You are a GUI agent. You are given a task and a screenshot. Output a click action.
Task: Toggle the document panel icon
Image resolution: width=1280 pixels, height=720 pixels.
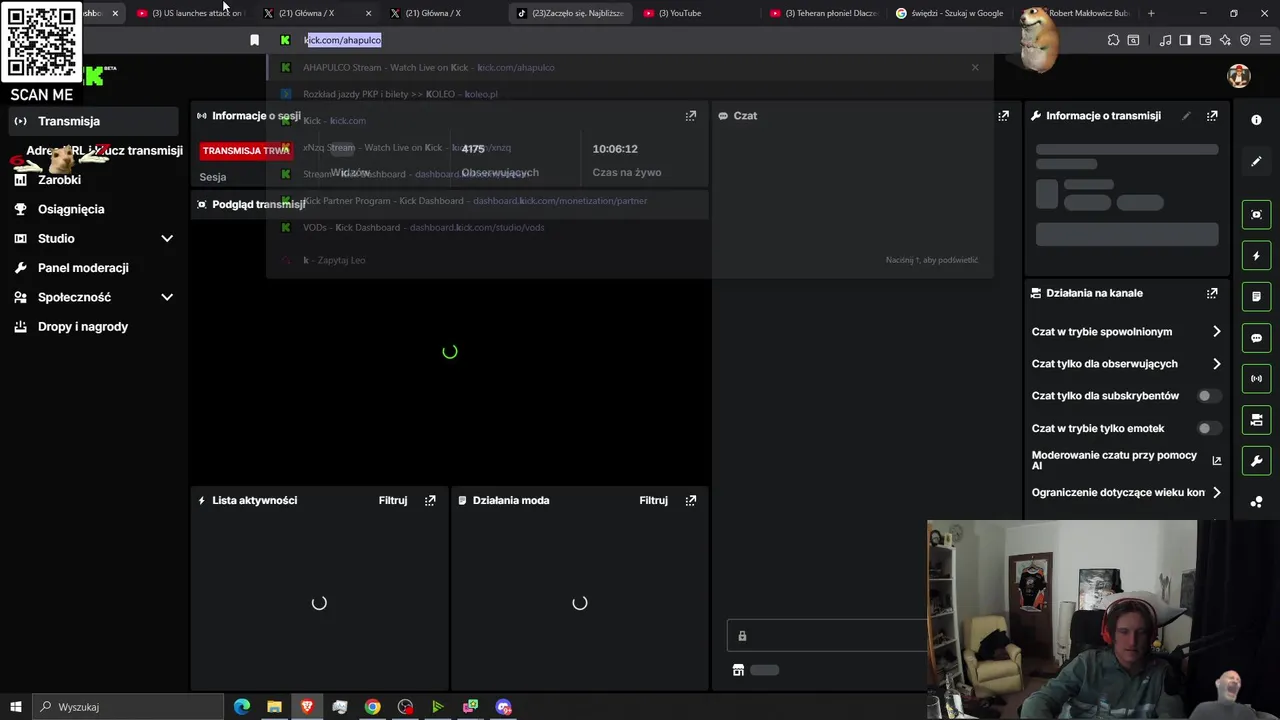[x=1256, y=297]
